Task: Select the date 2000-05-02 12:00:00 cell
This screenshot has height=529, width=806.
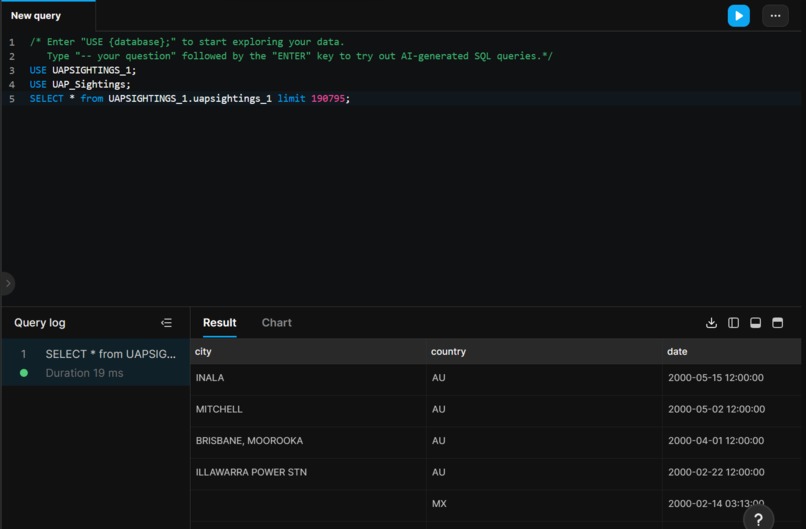Action: pos(731,409)
